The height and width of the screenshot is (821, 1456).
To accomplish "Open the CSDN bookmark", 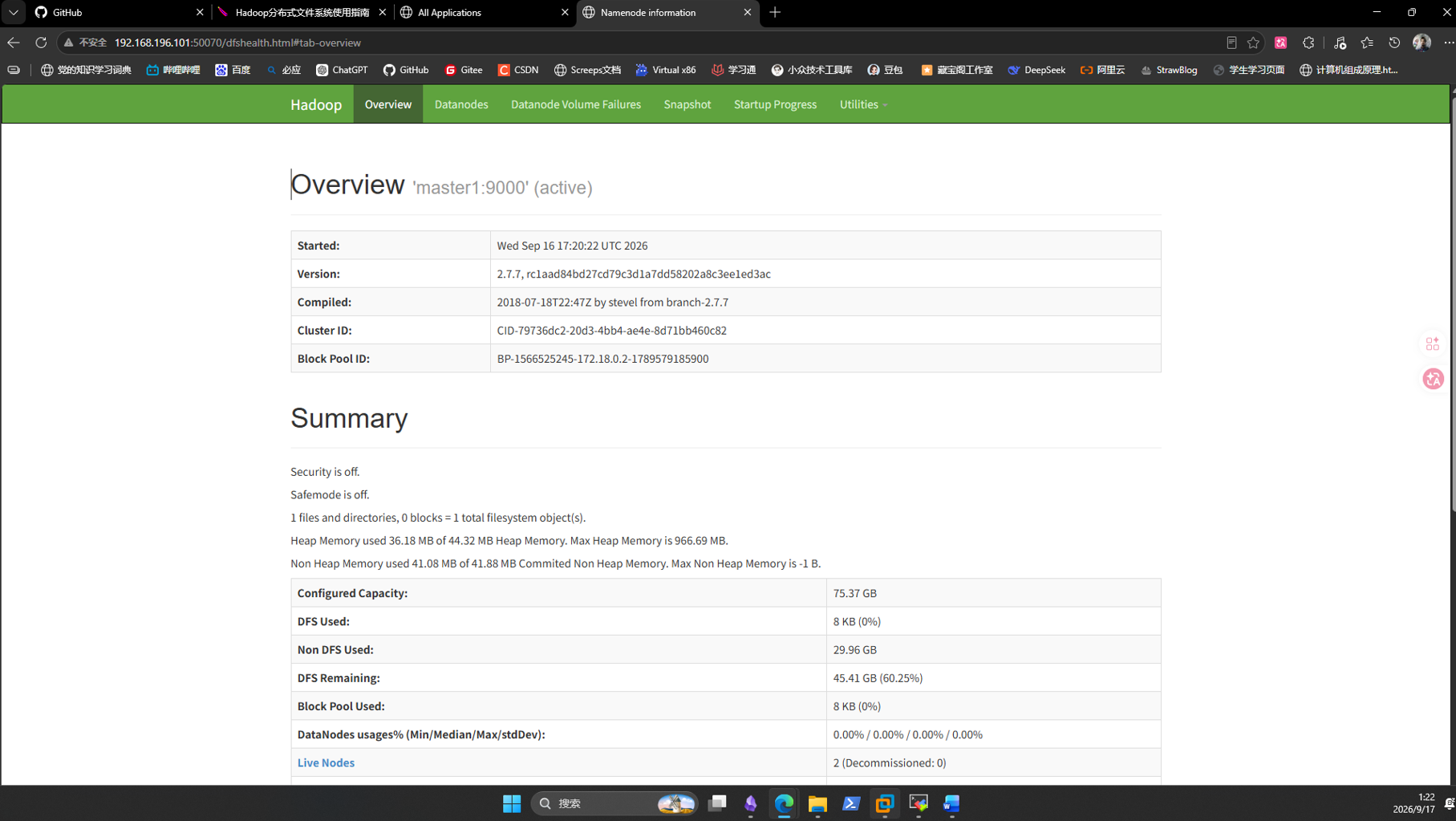I will [518, 70].
